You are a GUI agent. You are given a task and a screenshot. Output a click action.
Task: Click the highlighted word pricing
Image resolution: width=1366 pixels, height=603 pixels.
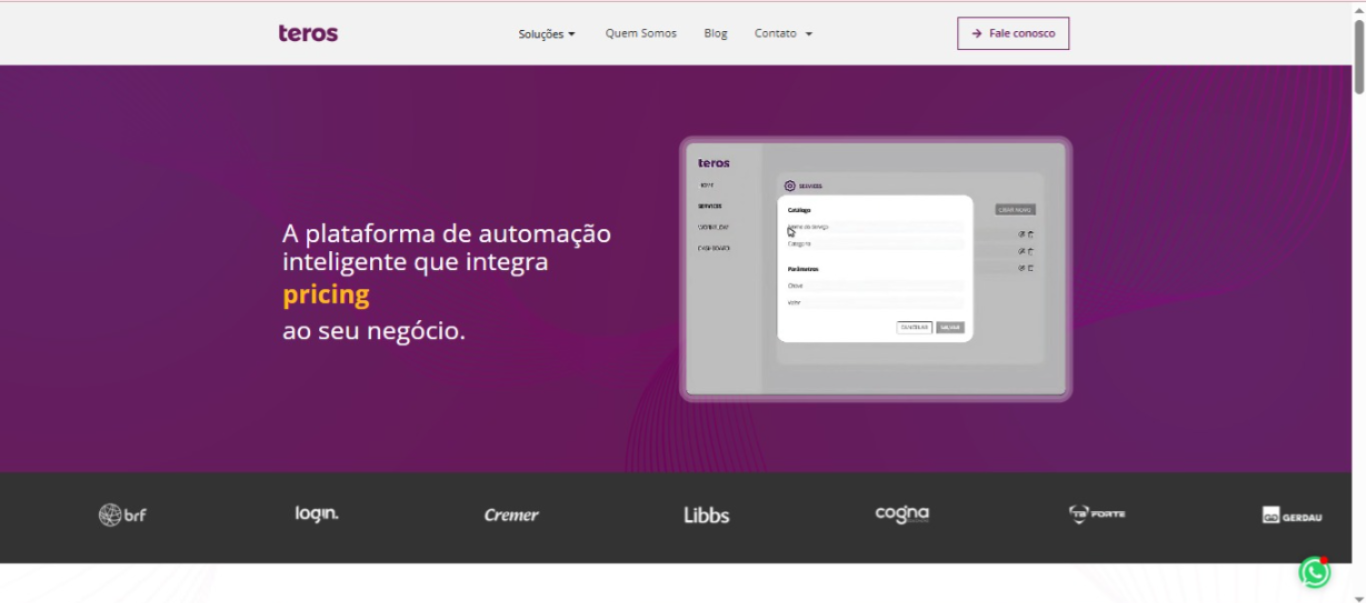click(x=325, y=295)
